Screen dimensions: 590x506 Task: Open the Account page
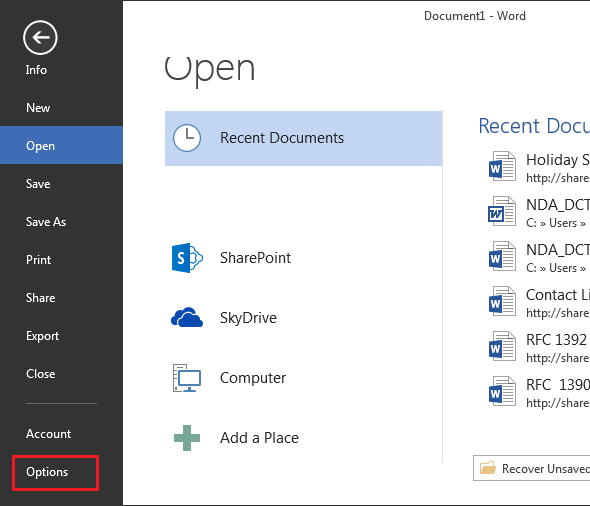(x=61, y=434)
